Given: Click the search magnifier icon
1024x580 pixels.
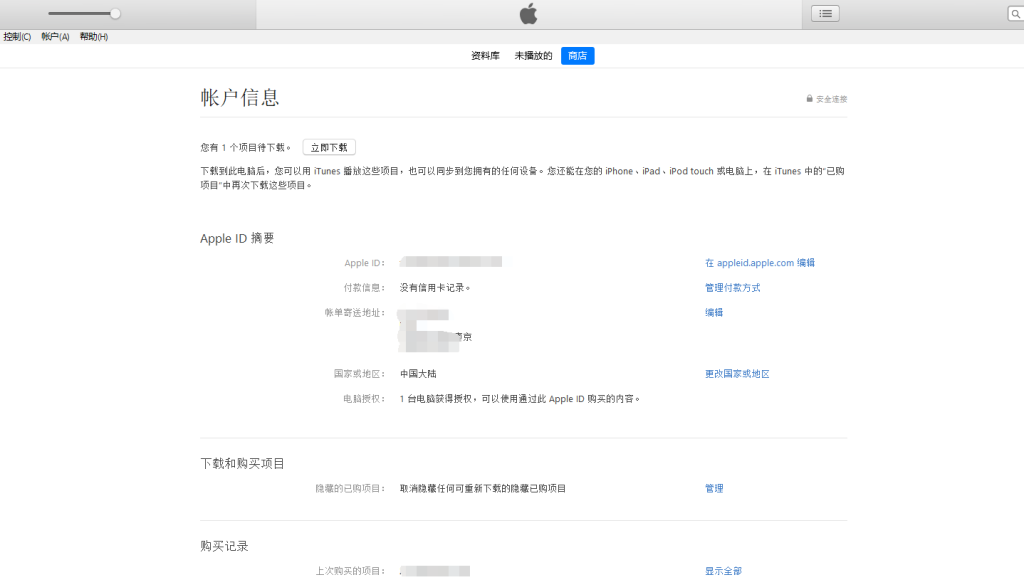Looking at the screenshot, I should (x=1016, y=14).
